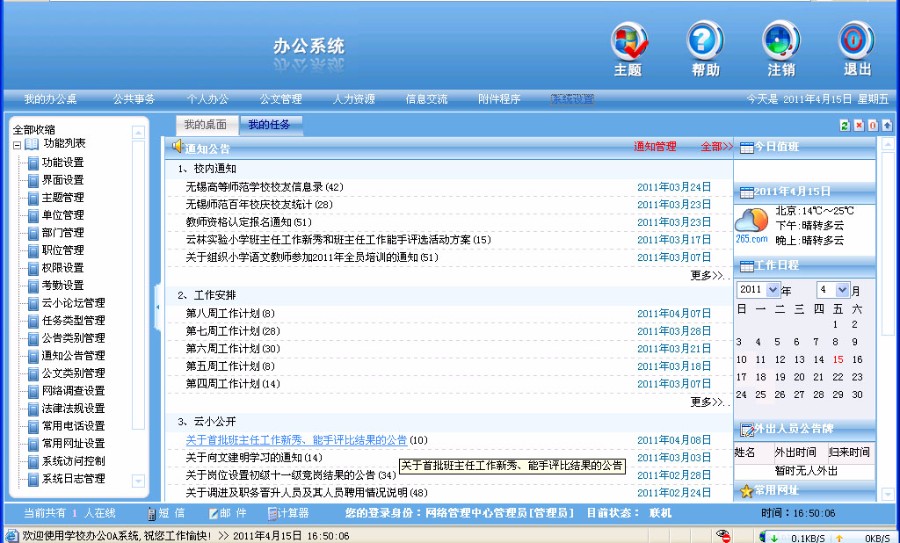Click sidebar scrollbar up arrow
The width and height of the screenshot is (900, 543).
pos(138,133)
